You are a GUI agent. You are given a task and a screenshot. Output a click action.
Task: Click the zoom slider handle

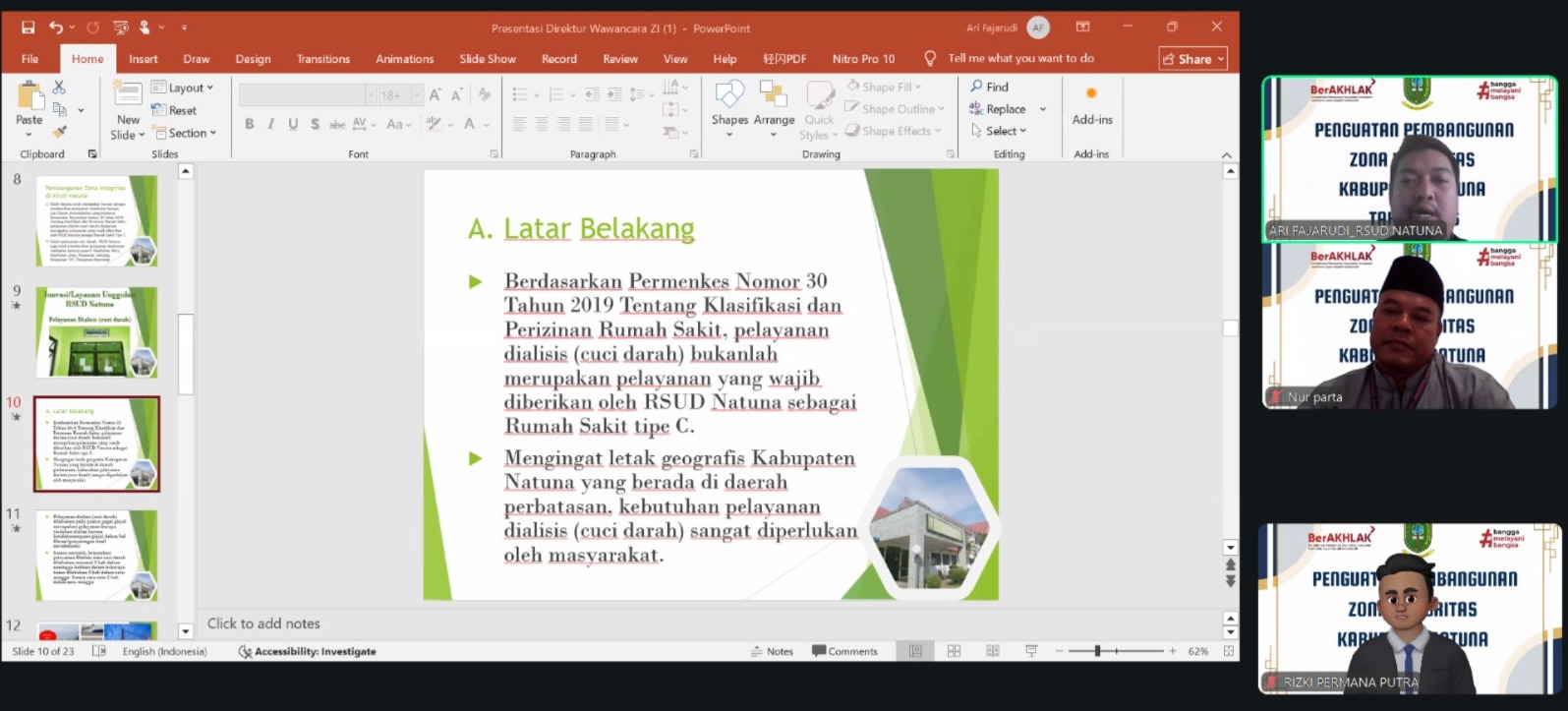(x=1097, y=651)
